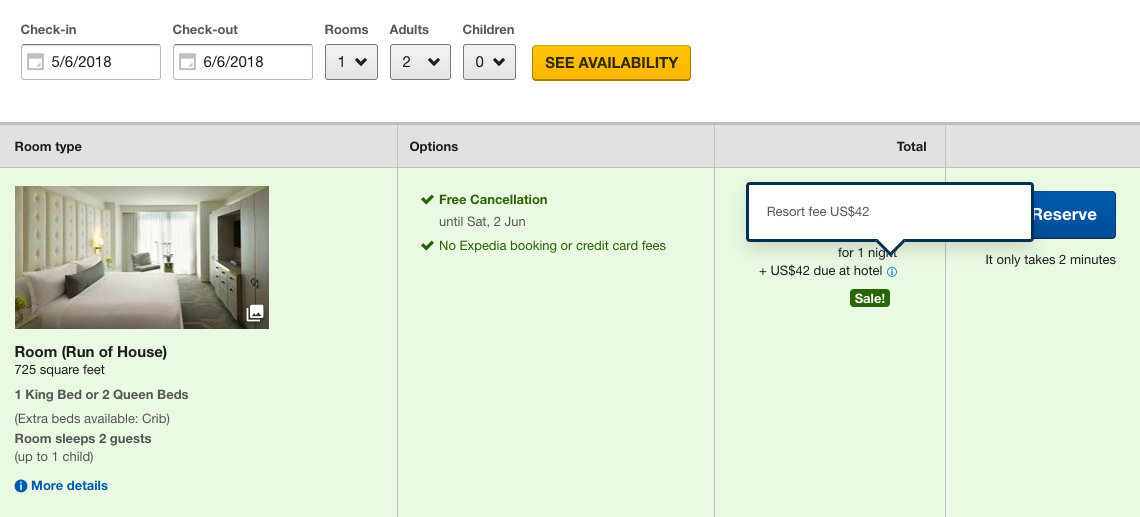
Task: Click the checkmark beside No Expedia booking fees
Action: click(x=427, y=246)
